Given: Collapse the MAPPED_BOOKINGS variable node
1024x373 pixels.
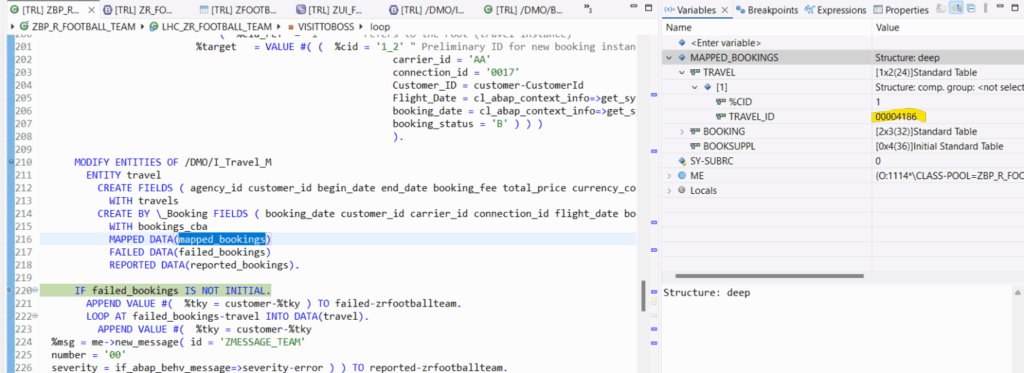Looking at the screenshot, I should [x=669, y=57].
